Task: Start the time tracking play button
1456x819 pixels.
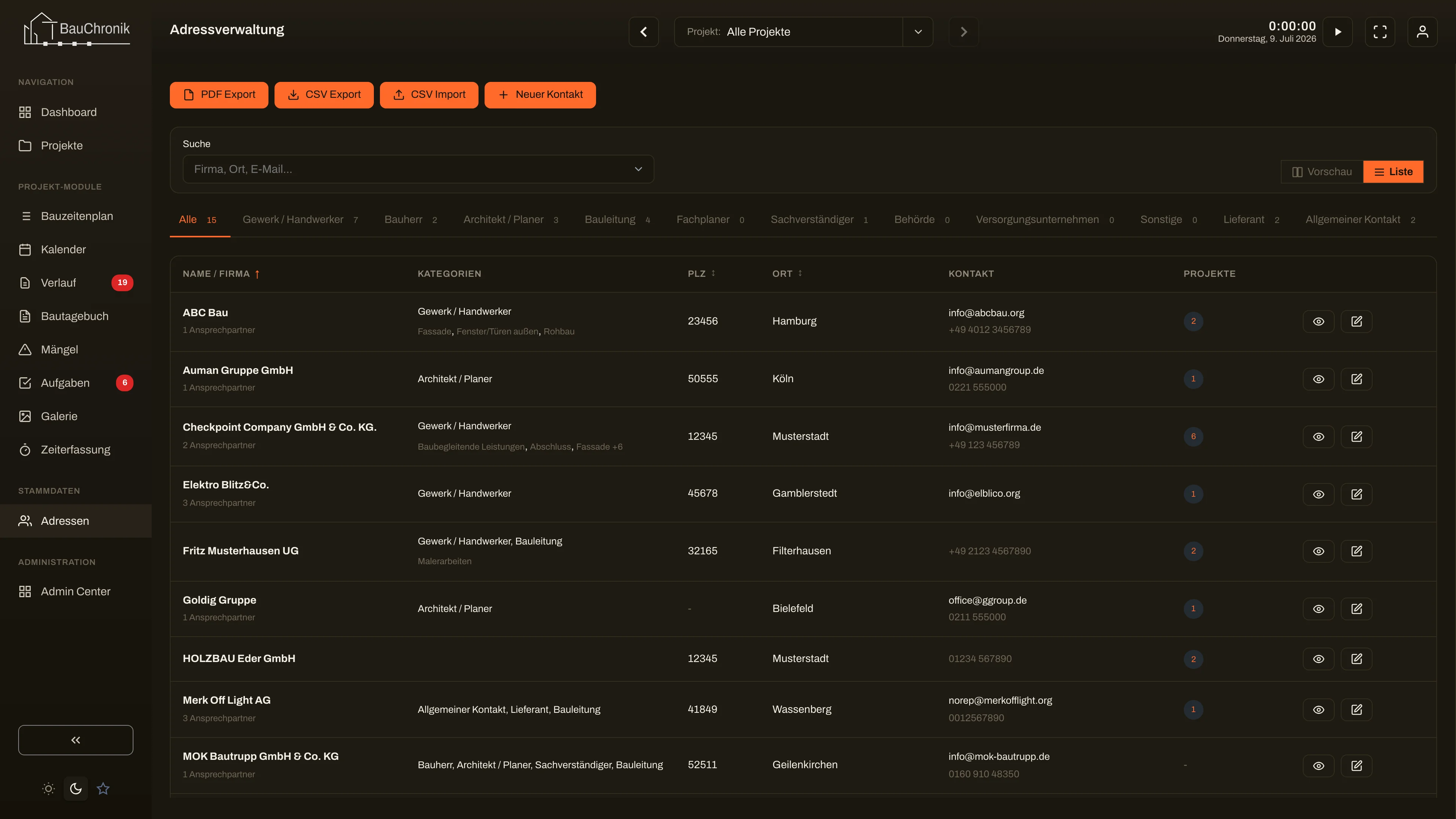Action: [x=1338, y=31]
